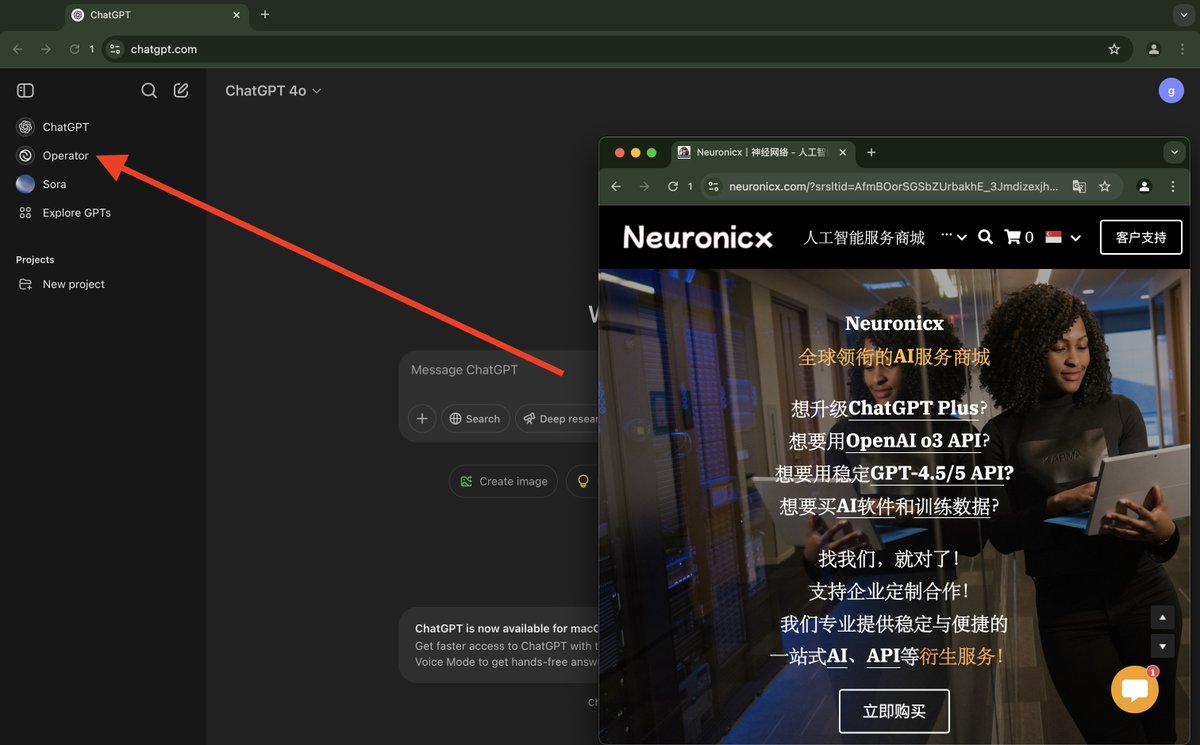Open Chrome three-dot menu in Neuronicx window
Viewport: 1200px width, 745px height.
[x=1173, y=186]
